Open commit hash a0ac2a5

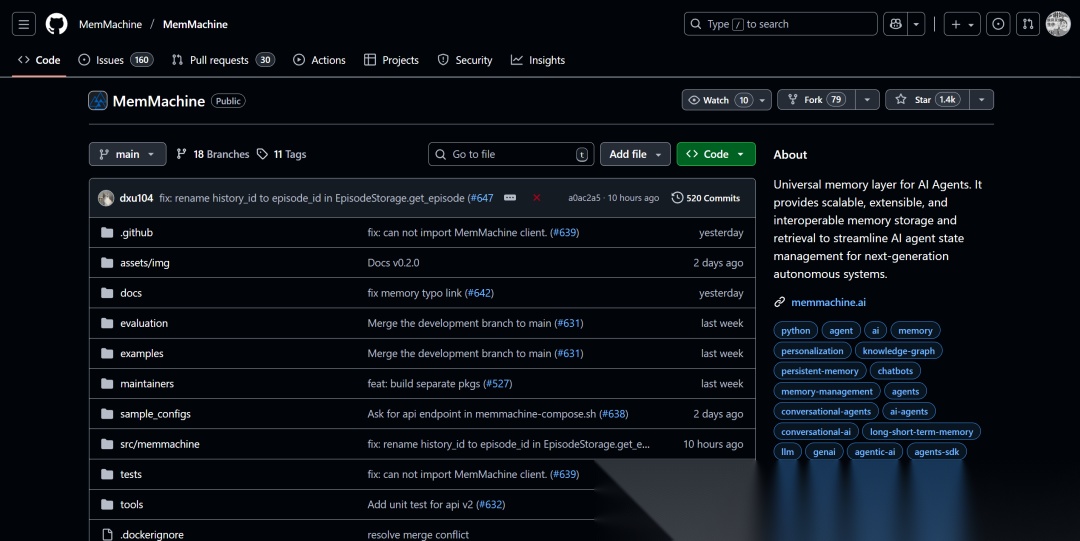click(x=584, y=198)
